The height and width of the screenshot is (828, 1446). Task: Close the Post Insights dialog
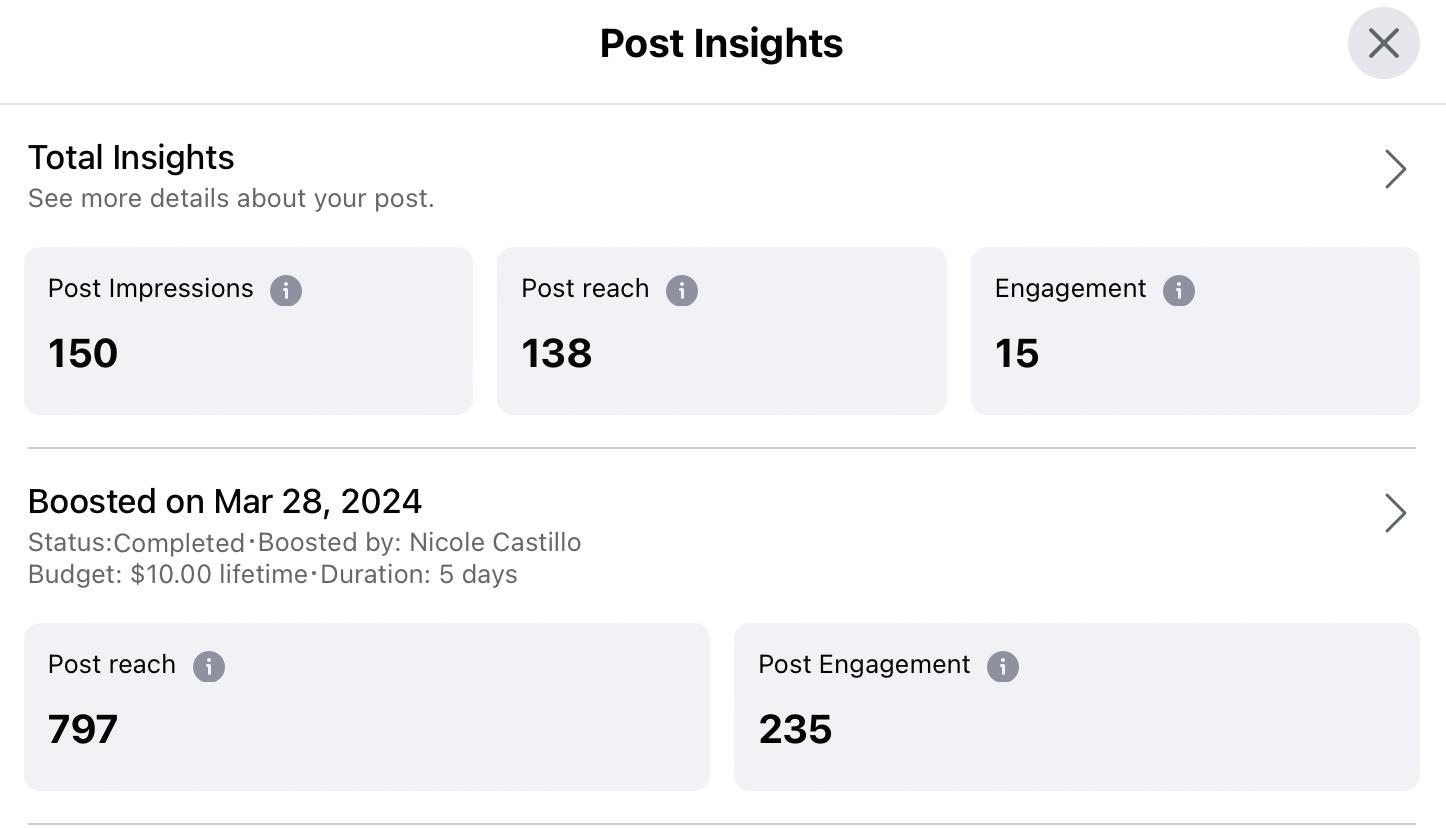pyautogui.click(x=1383, y=43)
